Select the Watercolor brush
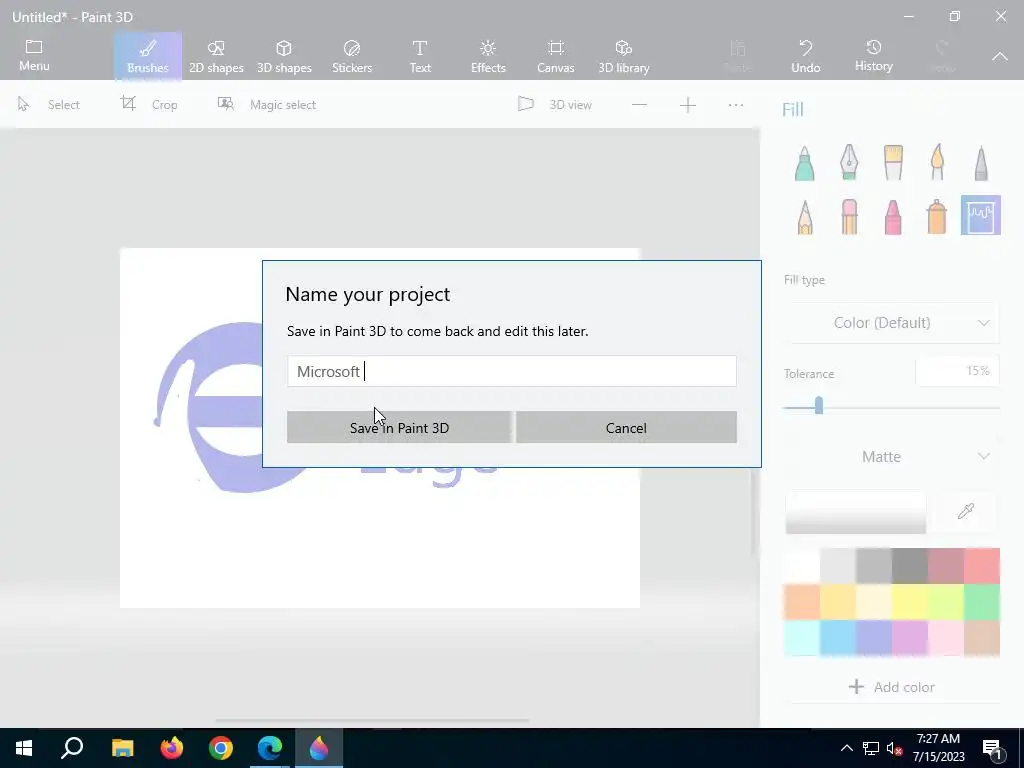Viewport: 1024px width, 768px height. pos(937,163)
